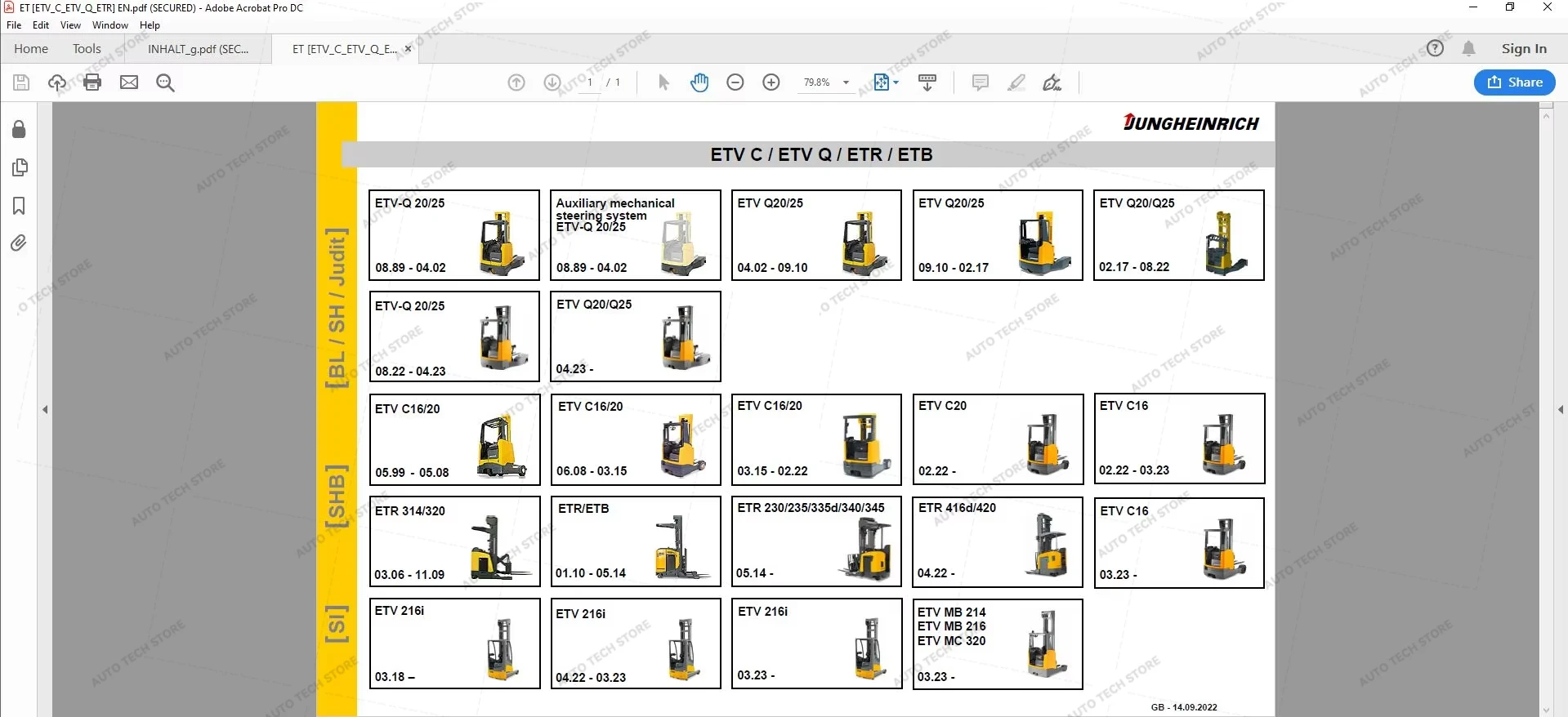Screen dimensions: 1568x717
Task: Click the Print file icon
Action: 92,82
